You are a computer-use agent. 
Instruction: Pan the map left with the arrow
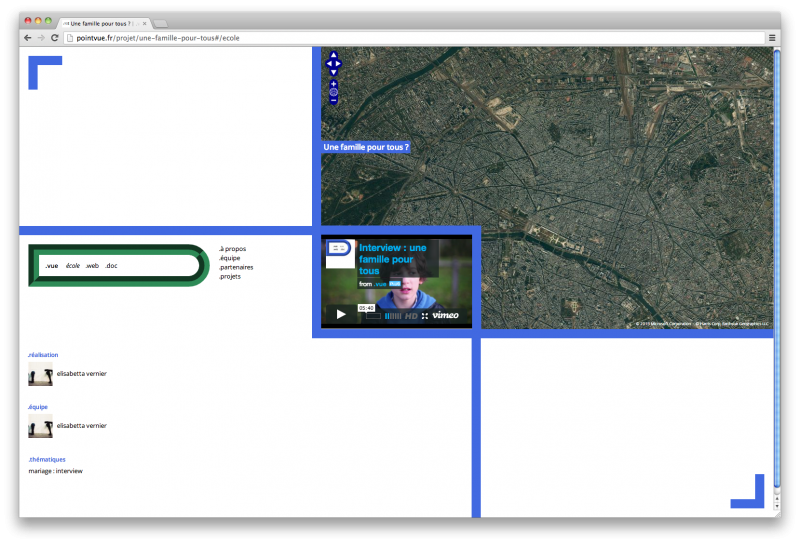pos(329,64)
